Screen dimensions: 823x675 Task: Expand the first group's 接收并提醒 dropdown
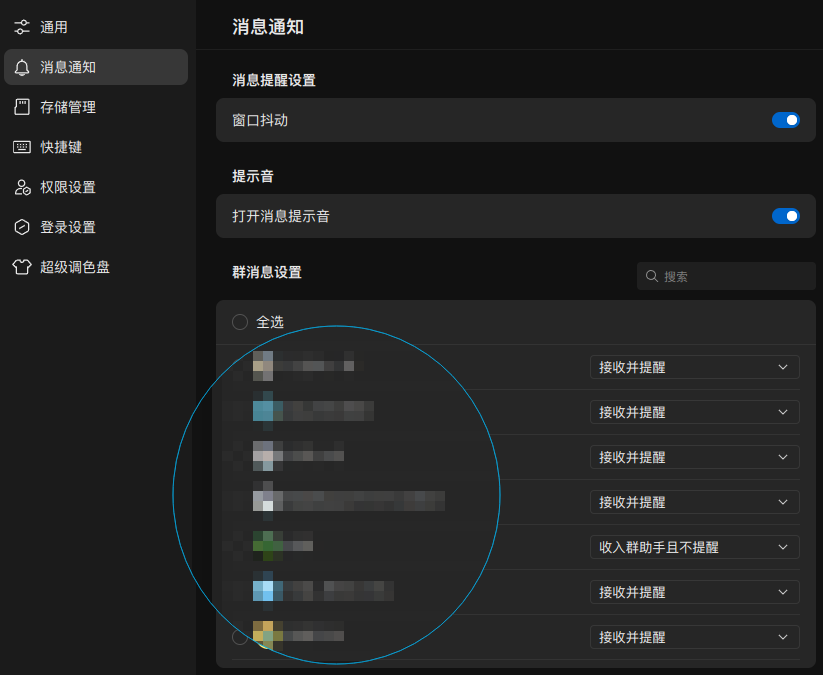pos(694,367)
